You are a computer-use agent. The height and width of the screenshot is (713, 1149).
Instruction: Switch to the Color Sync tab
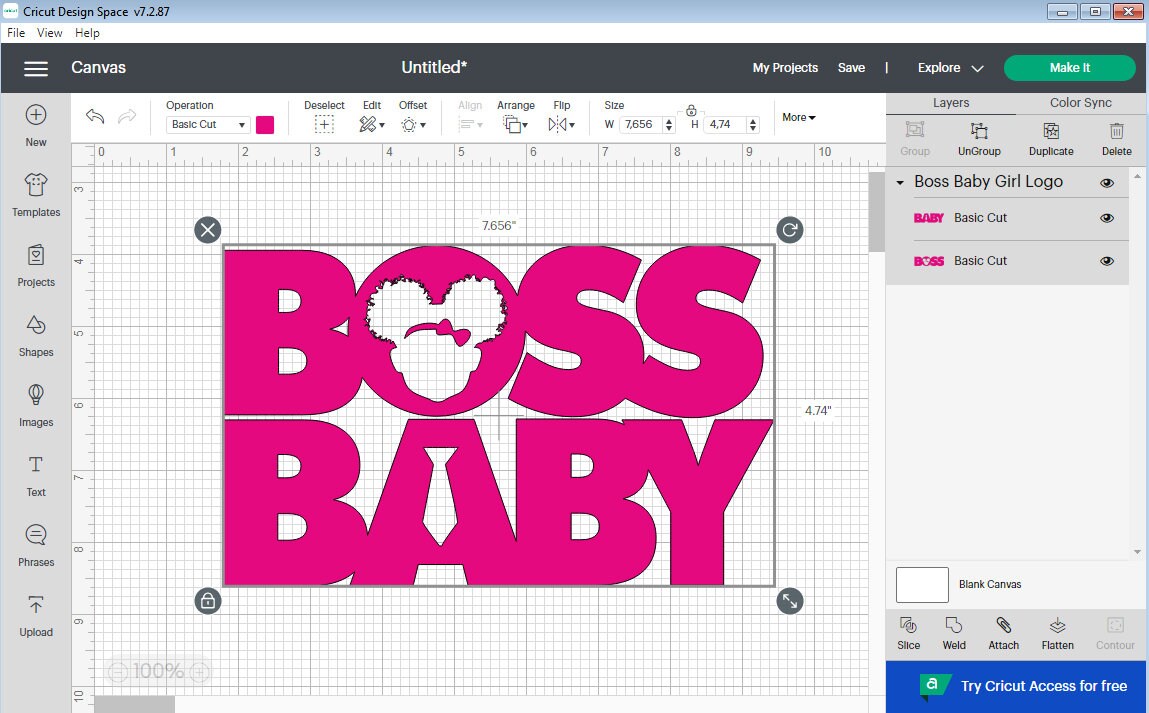point(1080,102)
